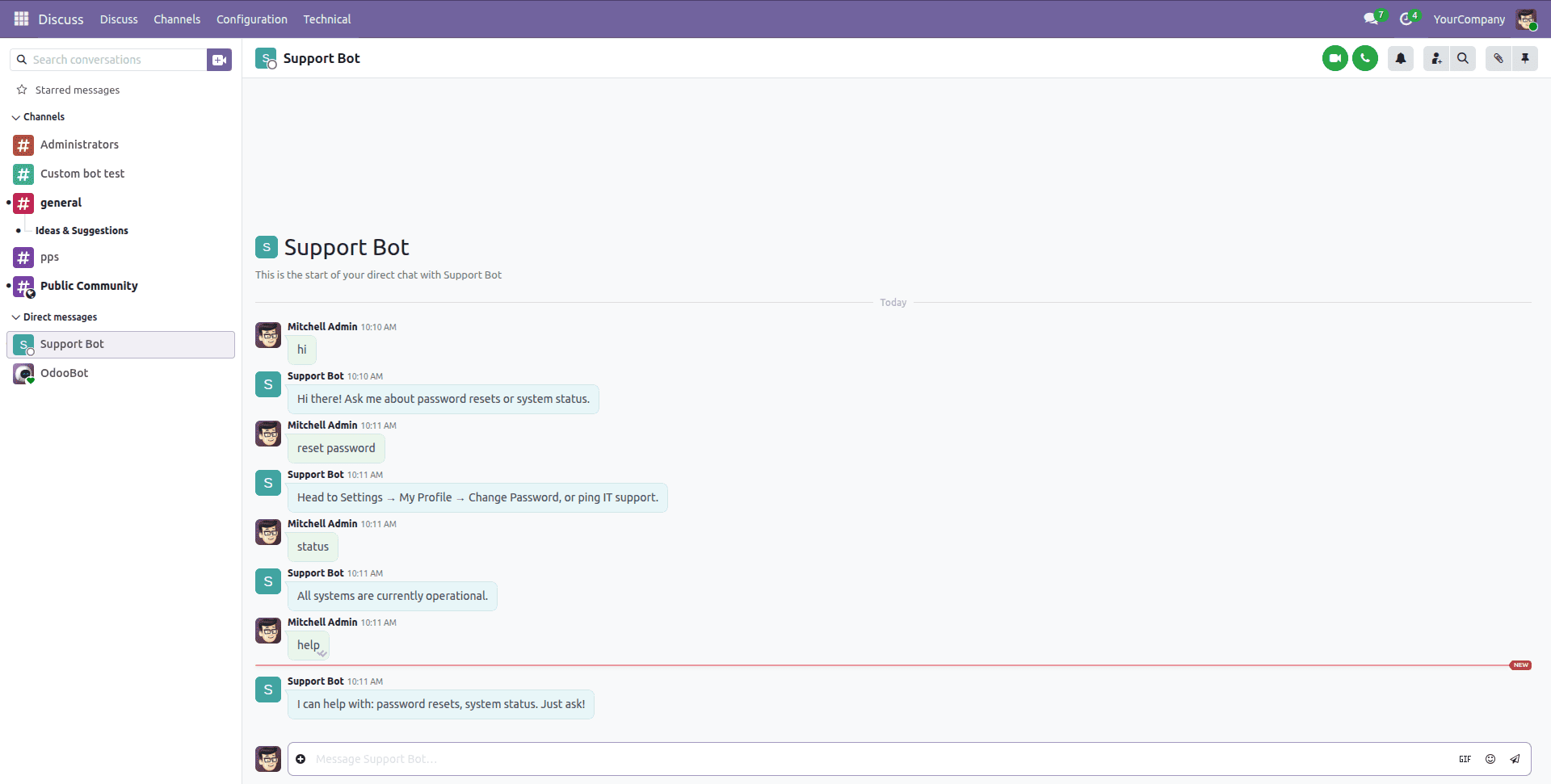Click Mitchell Admin name on 'hi' message
This screenshot has width=1551, height=784.
(322, 327)
